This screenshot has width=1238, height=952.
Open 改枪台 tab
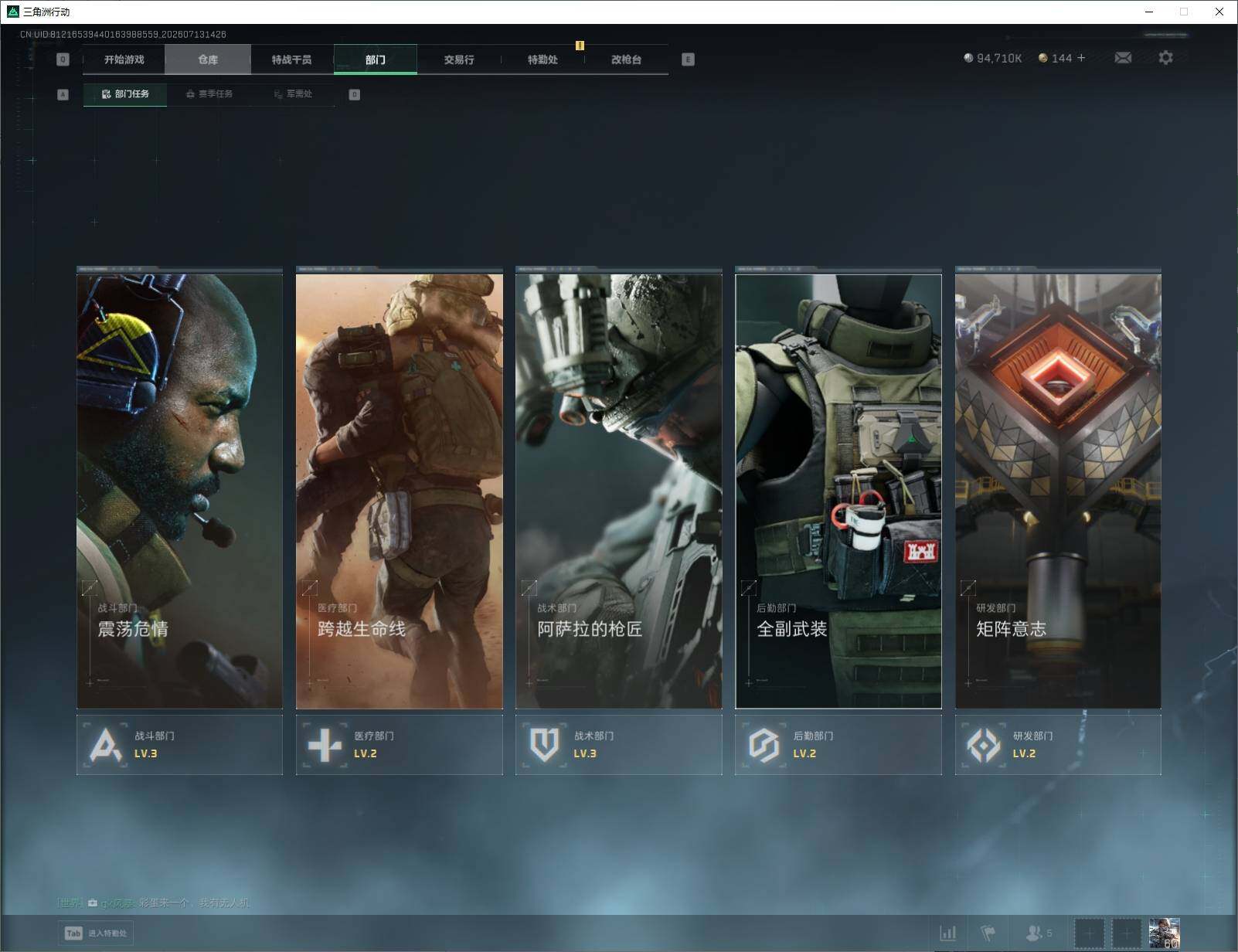tap(626, 59)
